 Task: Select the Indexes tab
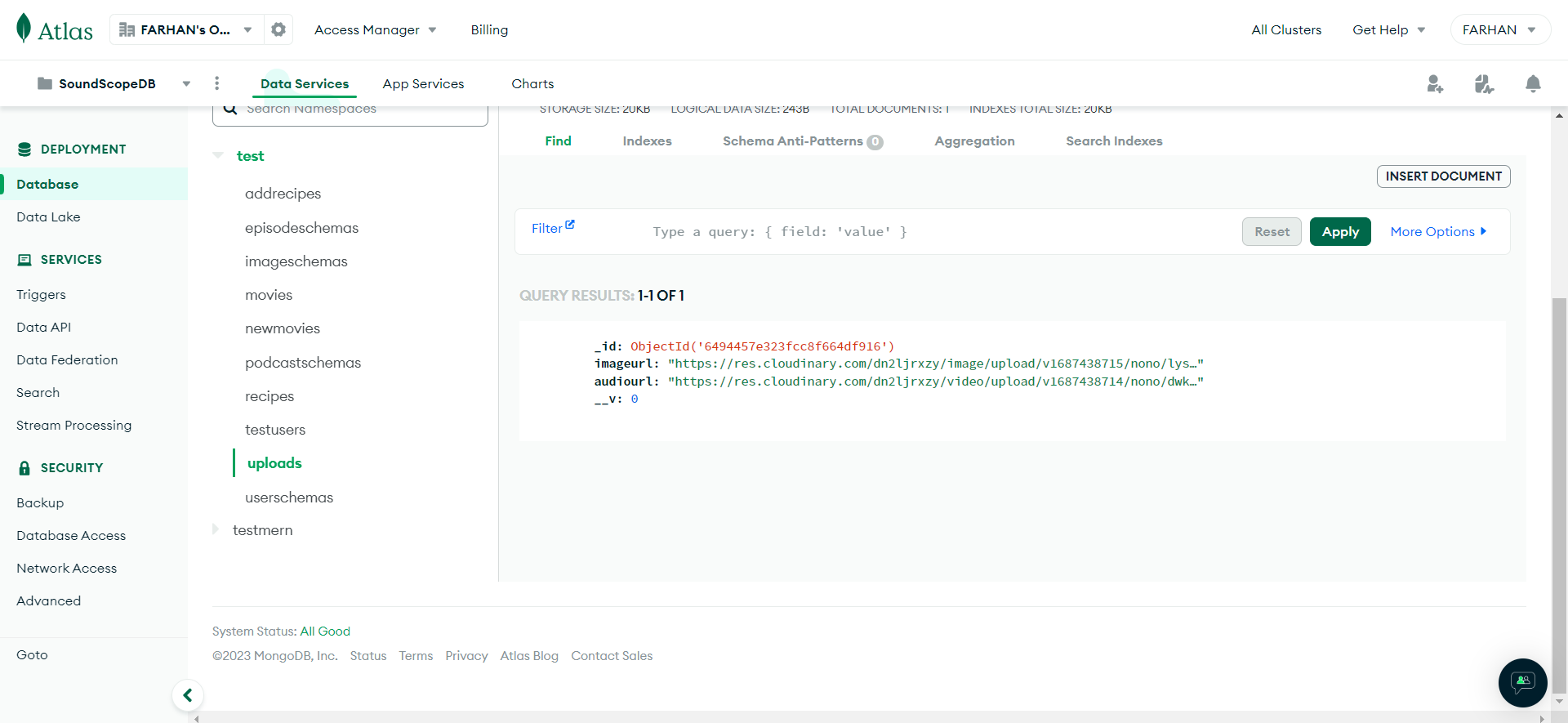click(x=648, y=141)
